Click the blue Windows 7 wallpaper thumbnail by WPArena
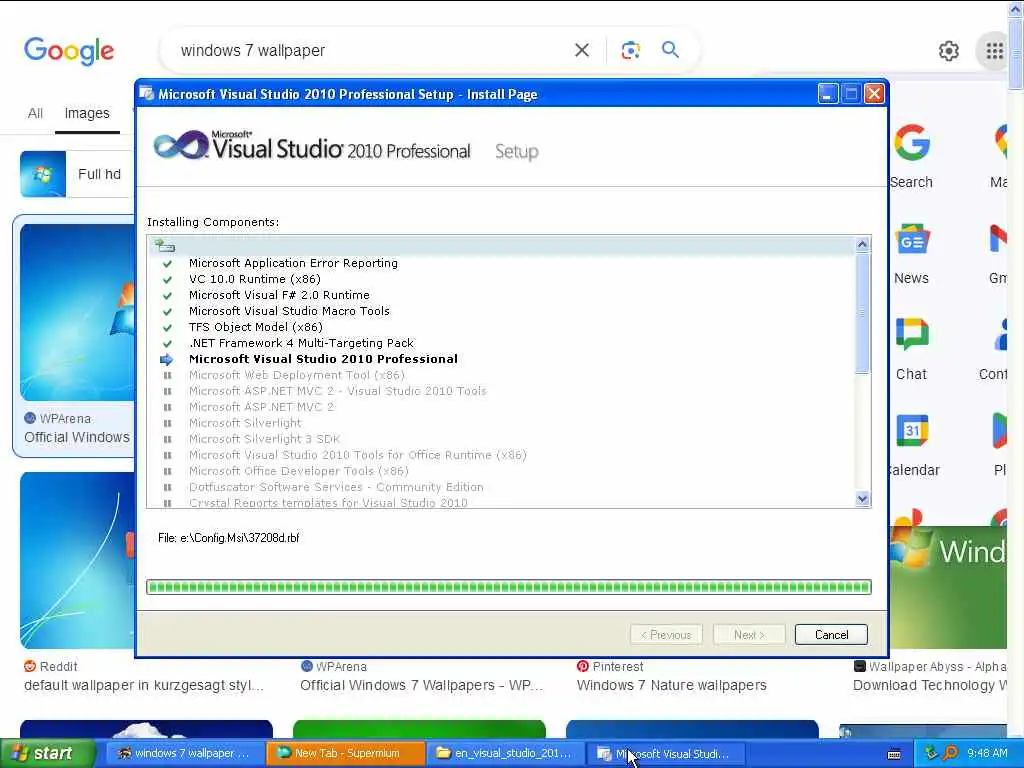This screenshot has height=768, width=1024. 77,312
